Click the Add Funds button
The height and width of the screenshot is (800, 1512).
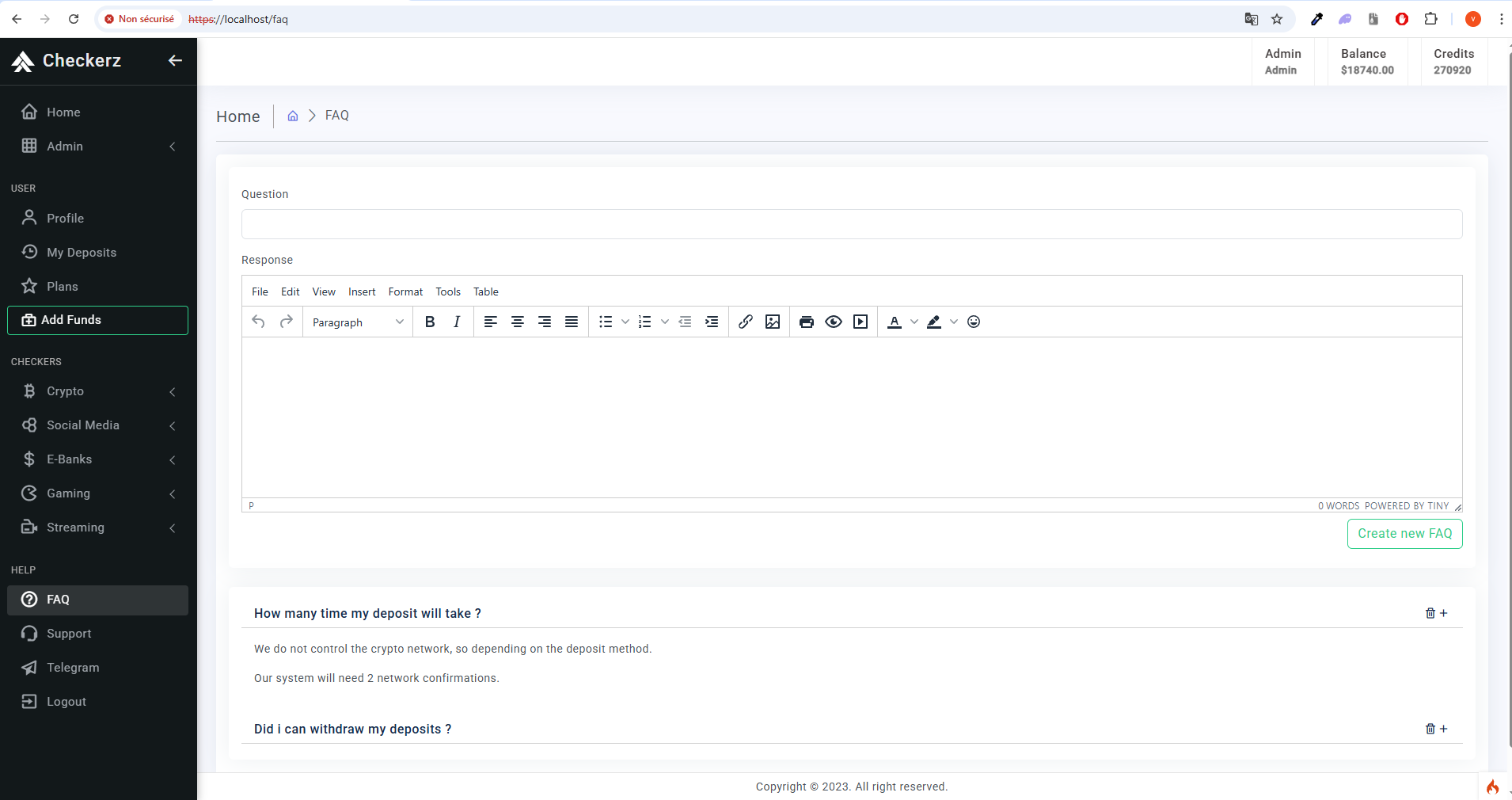pos(98,320)
